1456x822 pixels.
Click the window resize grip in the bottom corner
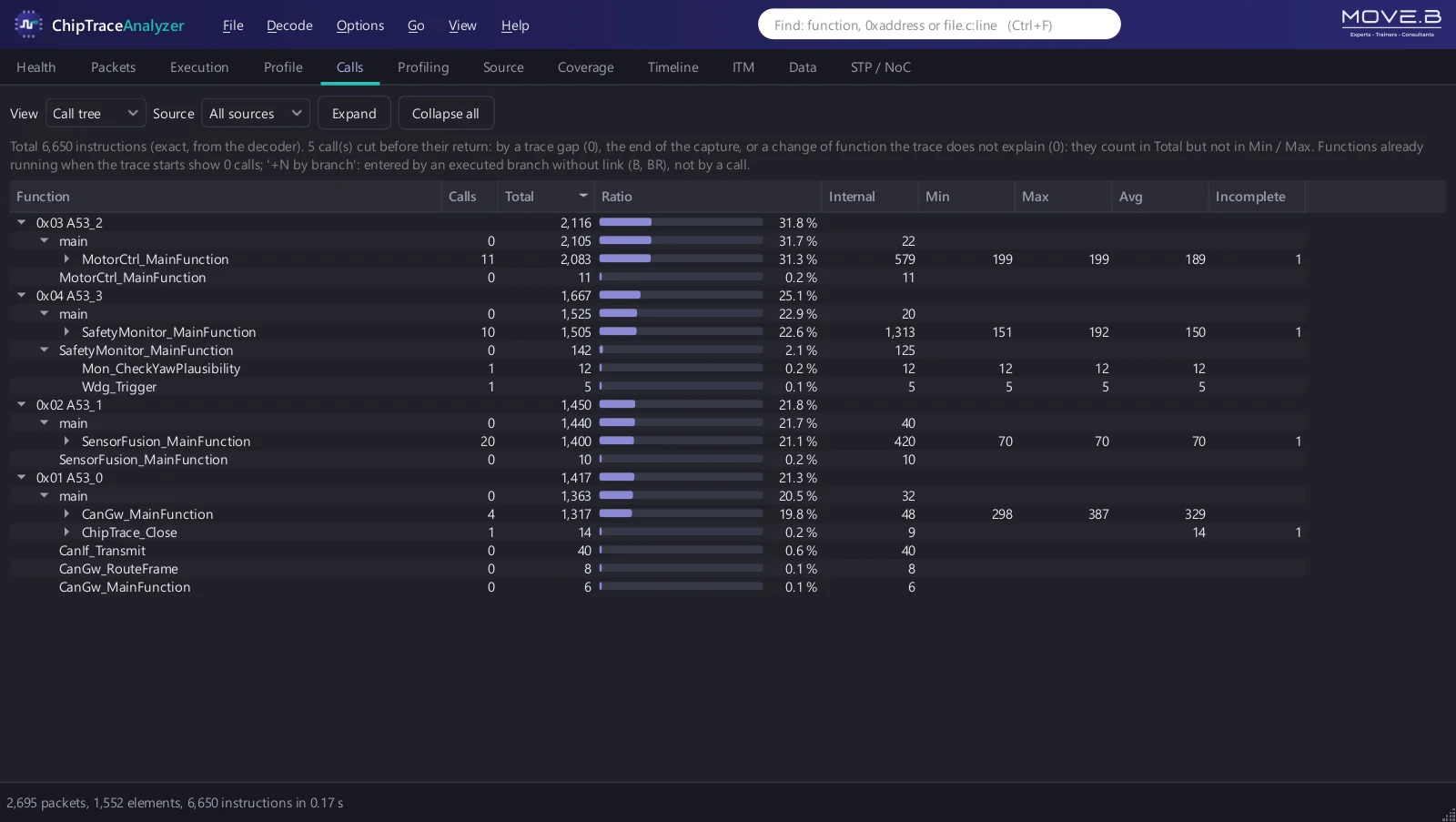click(1448, 814)
